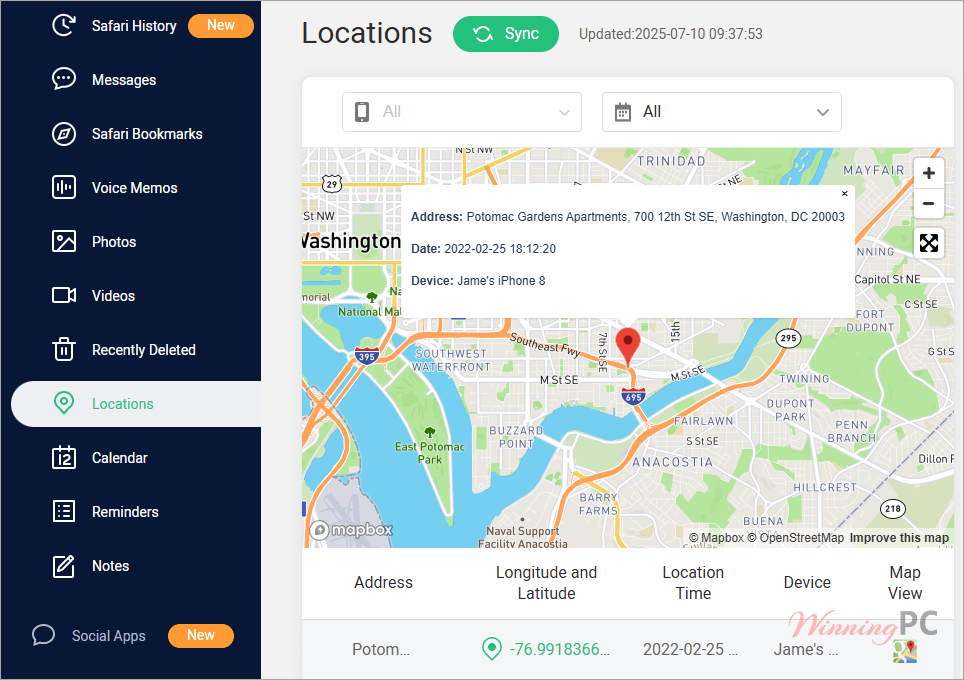Image resolution: width=964 pixels, height=680 pixels.
Task: Open Google Maps view icon in row
Action: tap(905, 651)
